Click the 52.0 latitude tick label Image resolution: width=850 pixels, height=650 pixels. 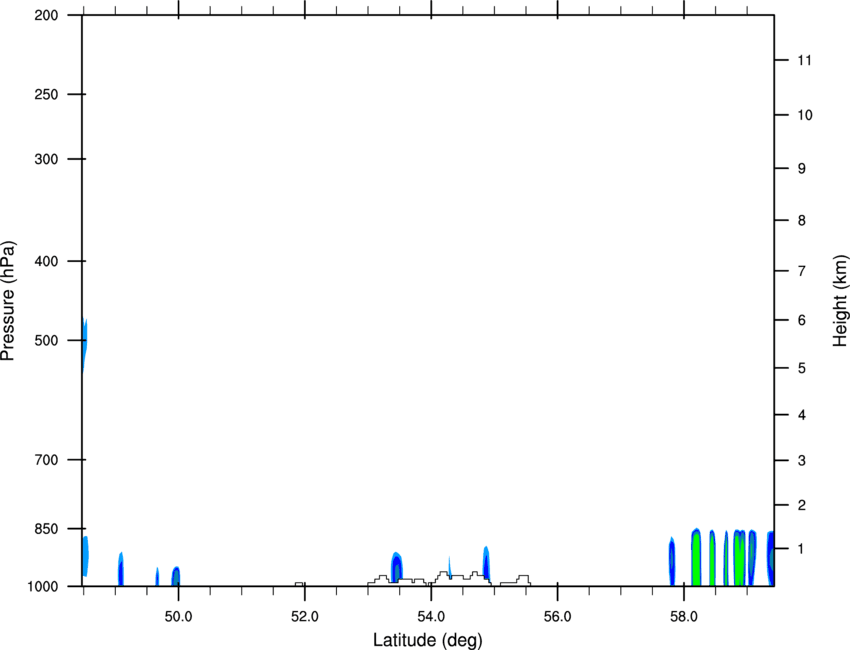click(x=305, y=617)
